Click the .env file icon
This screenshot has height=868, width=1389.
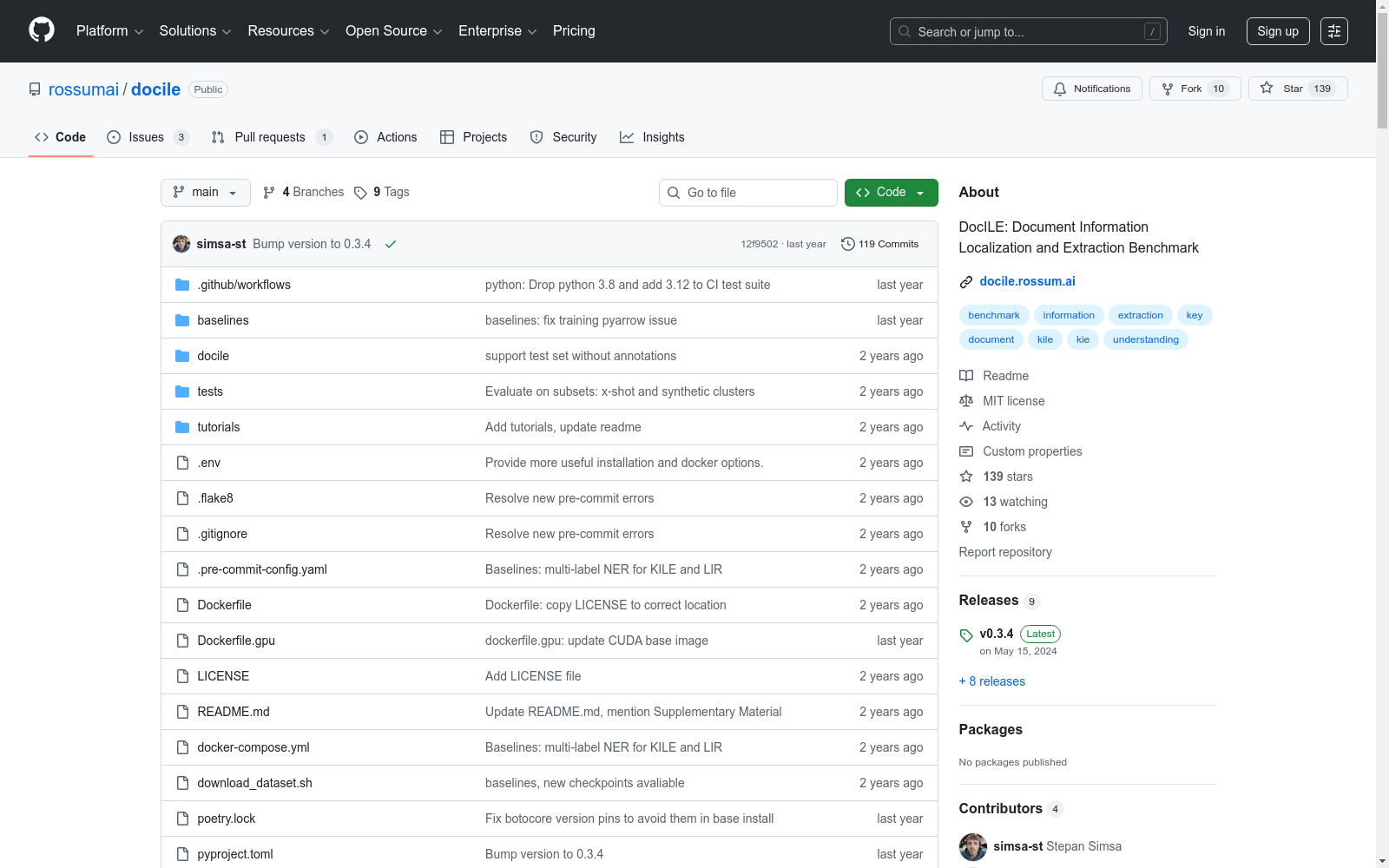182,463
